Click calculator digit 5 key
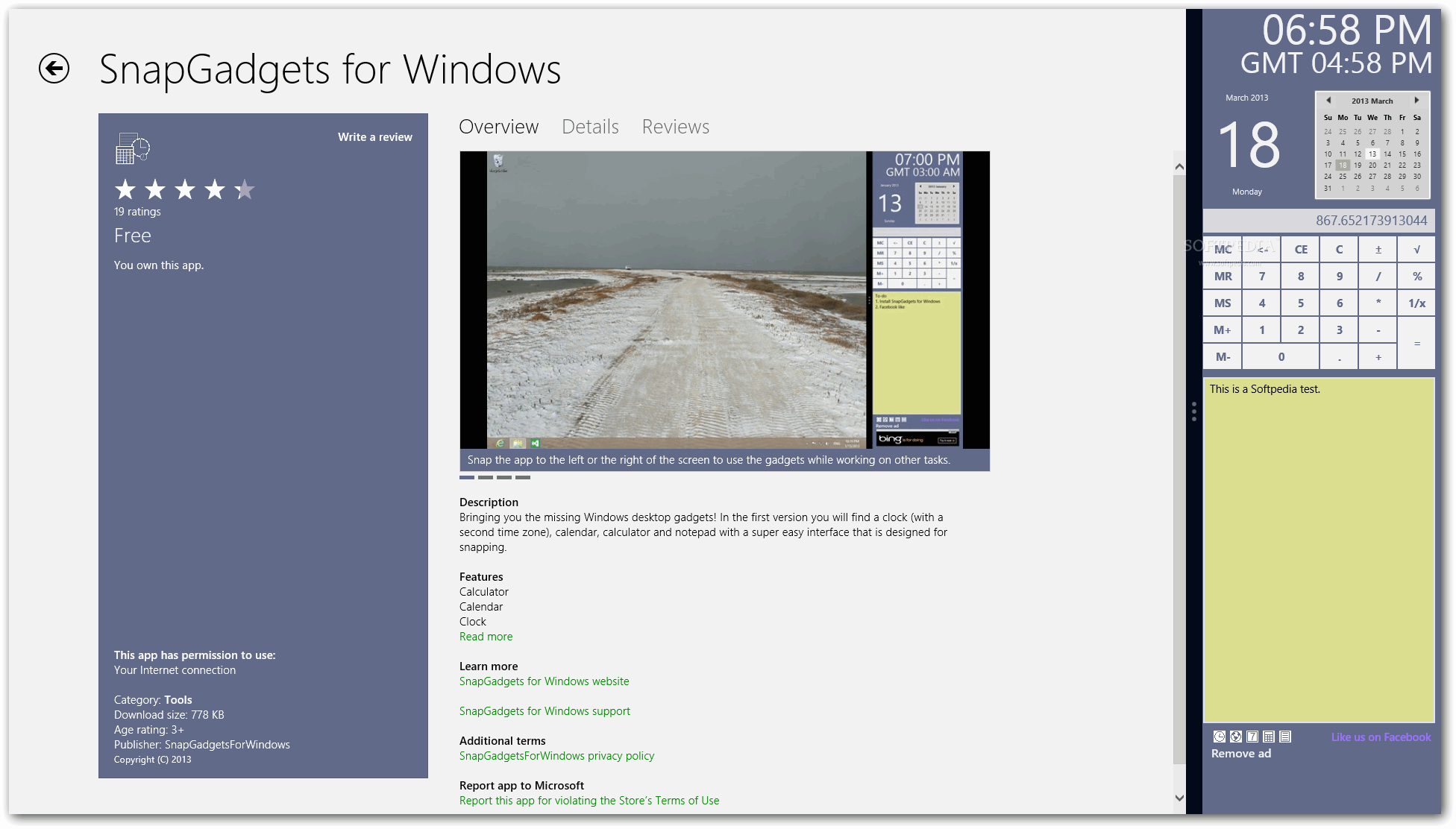This screenshot has width=1456, height=829. 1301,303
